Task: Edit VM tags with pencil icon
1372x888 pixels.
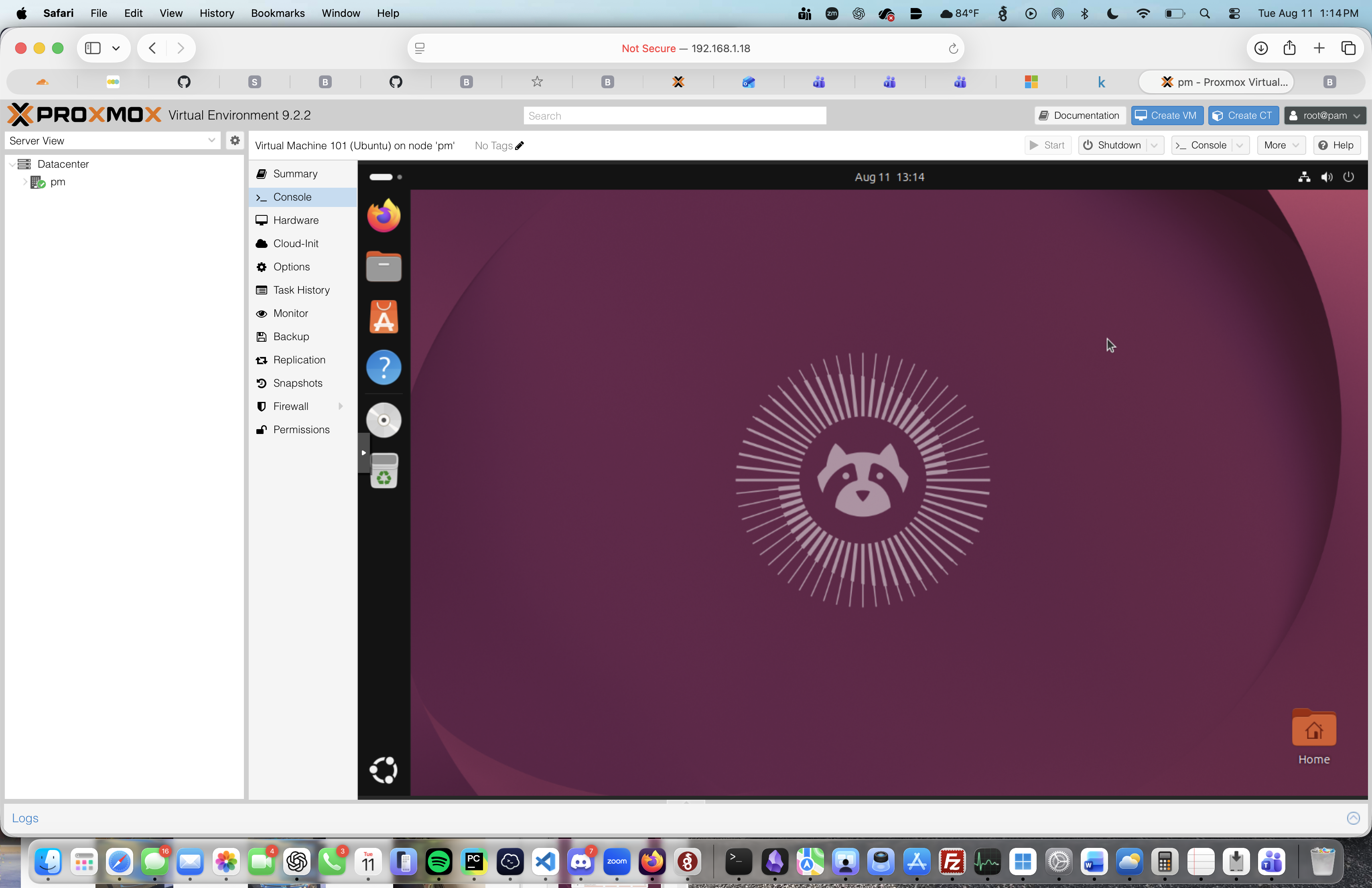Action: tap(520, 146)
